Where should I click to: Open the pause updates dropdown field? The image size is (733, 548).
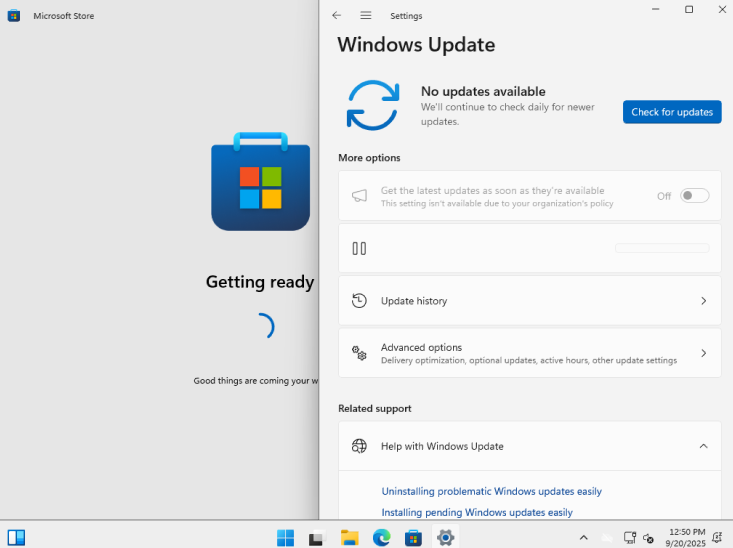tap(662, 248)
